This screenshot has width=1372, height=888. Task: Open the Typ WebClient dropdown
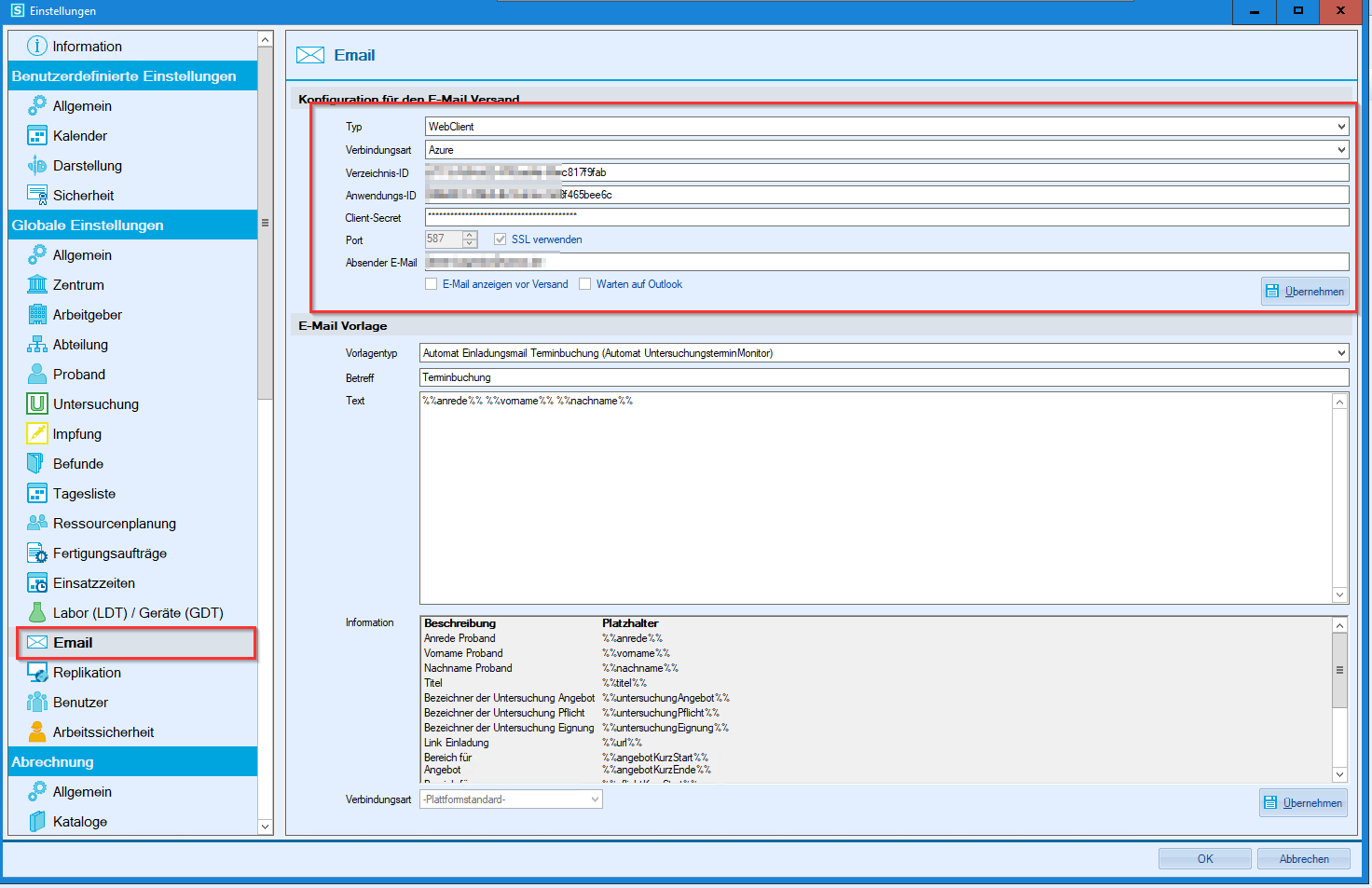(886, 126)
